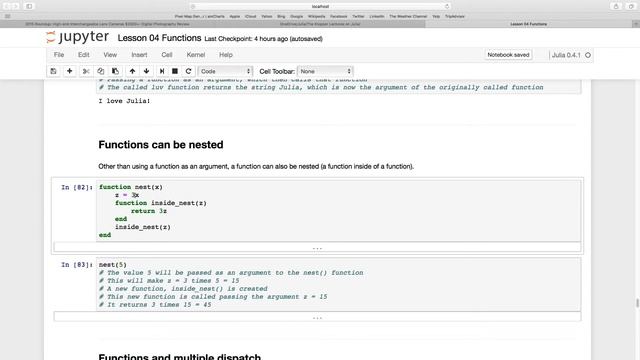This screenshot has width=640, height=360.
Task: Click into the function nest(x) code cell
Action: [338, 211]
